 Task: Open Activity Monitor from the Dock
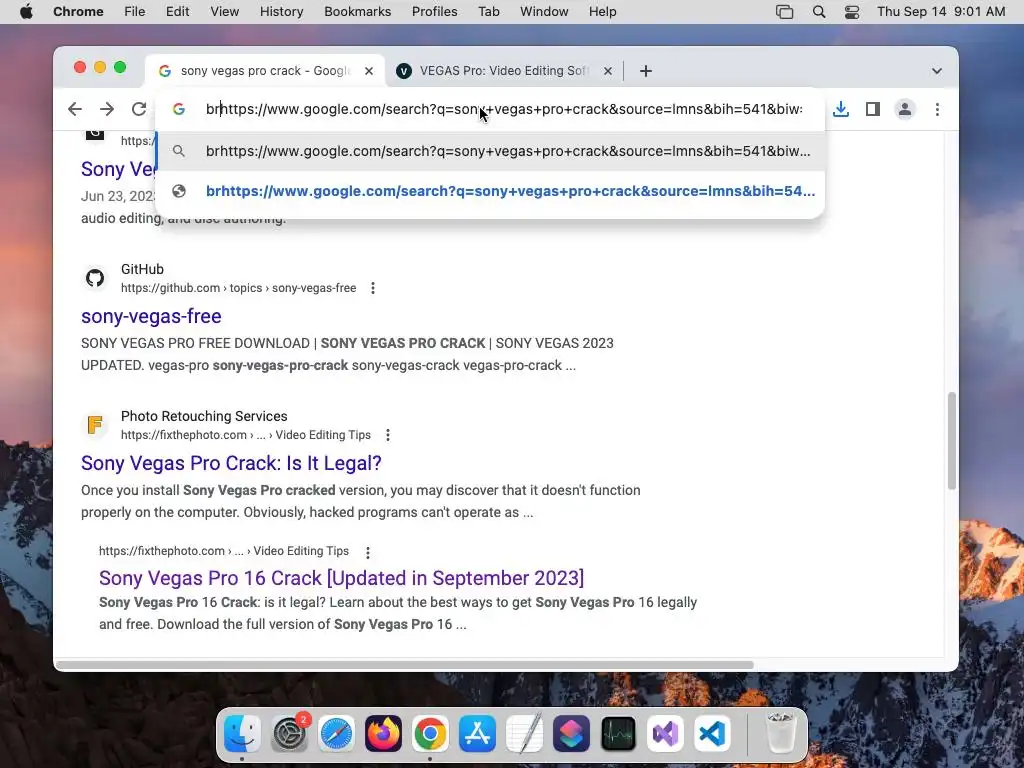(618, 733)
